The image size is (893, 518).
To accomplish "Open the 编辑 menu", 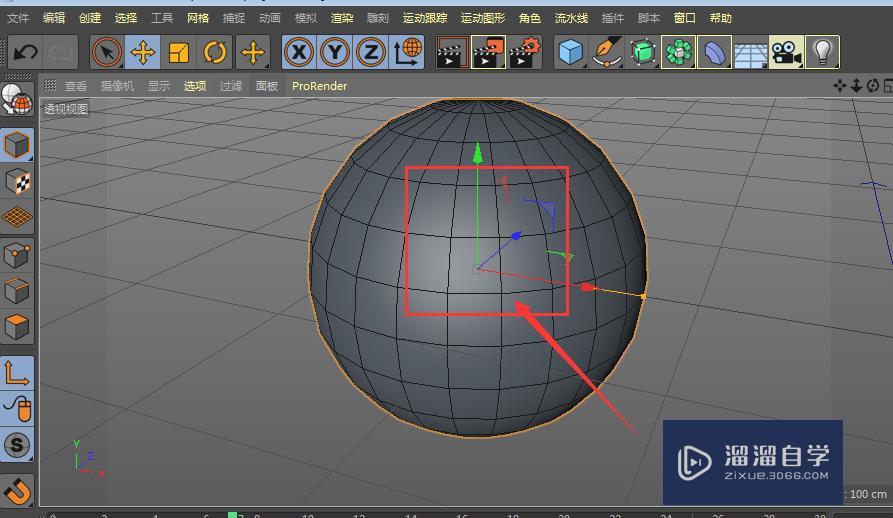I will pos(54,18).
